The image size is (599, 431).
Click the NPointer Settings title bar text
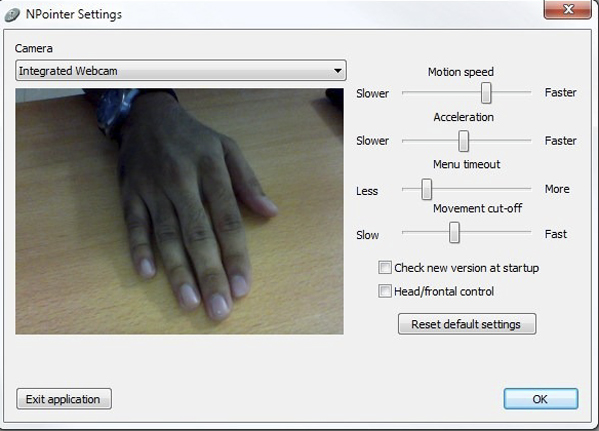(x=74, y=15)
